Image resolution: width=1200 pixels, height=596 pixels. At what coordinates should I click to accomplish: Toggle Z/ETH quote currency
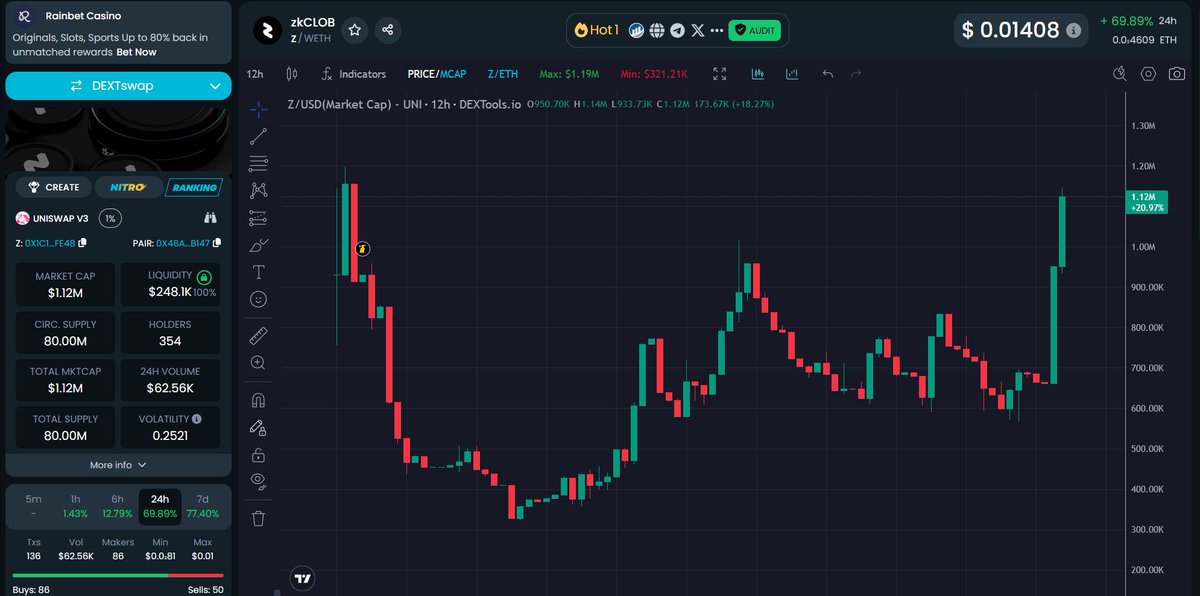(x=503, y=74)
